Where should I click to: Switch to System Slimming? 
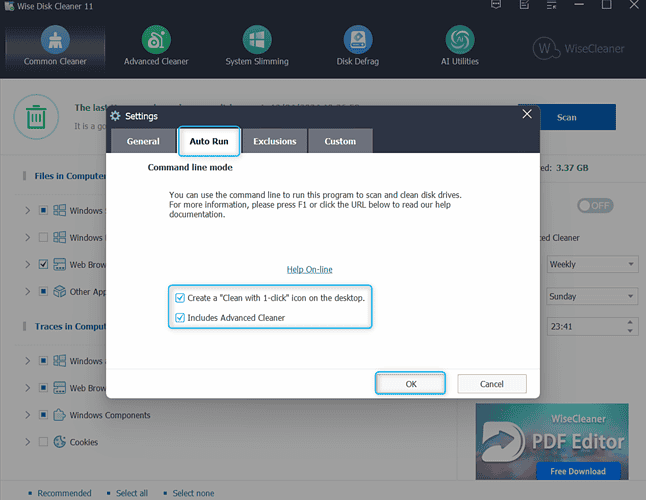(257, 46)
